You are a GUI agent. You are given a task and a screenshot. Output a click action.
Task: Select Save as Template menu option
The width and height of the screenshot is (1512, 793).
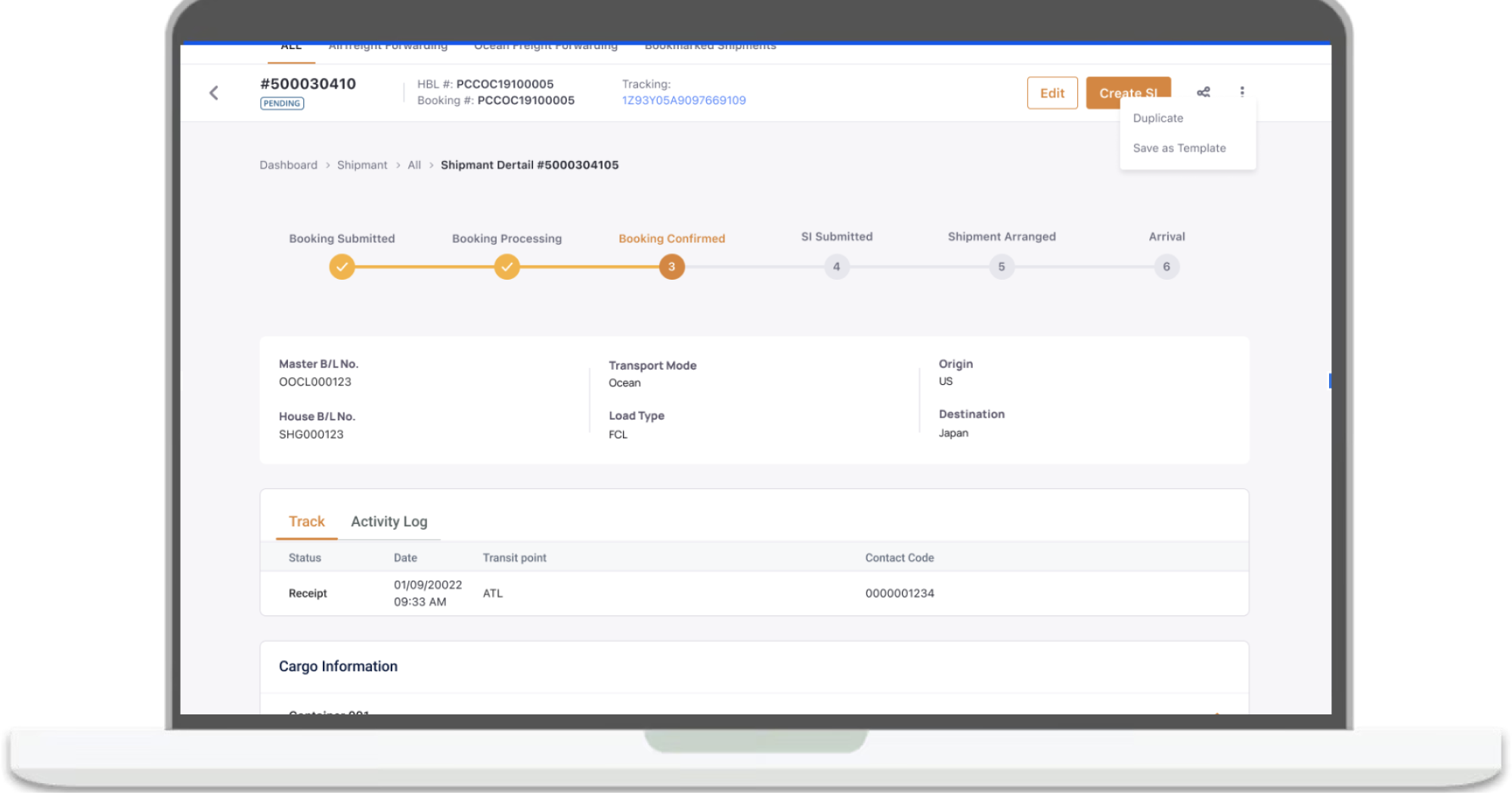[x=1179, y=148]
